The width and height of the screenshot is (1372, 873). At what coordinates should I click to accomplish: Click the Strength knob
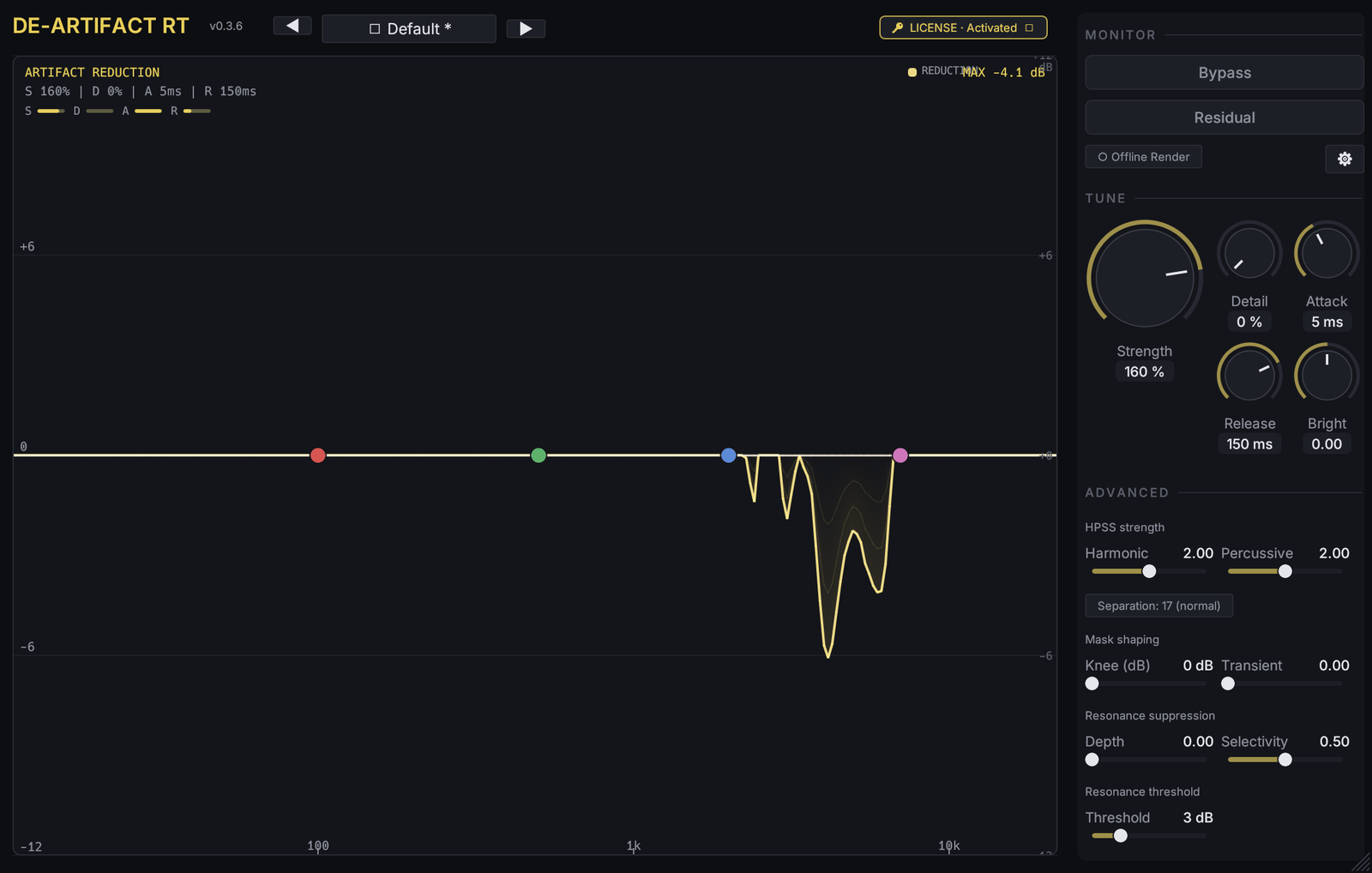1145,277
